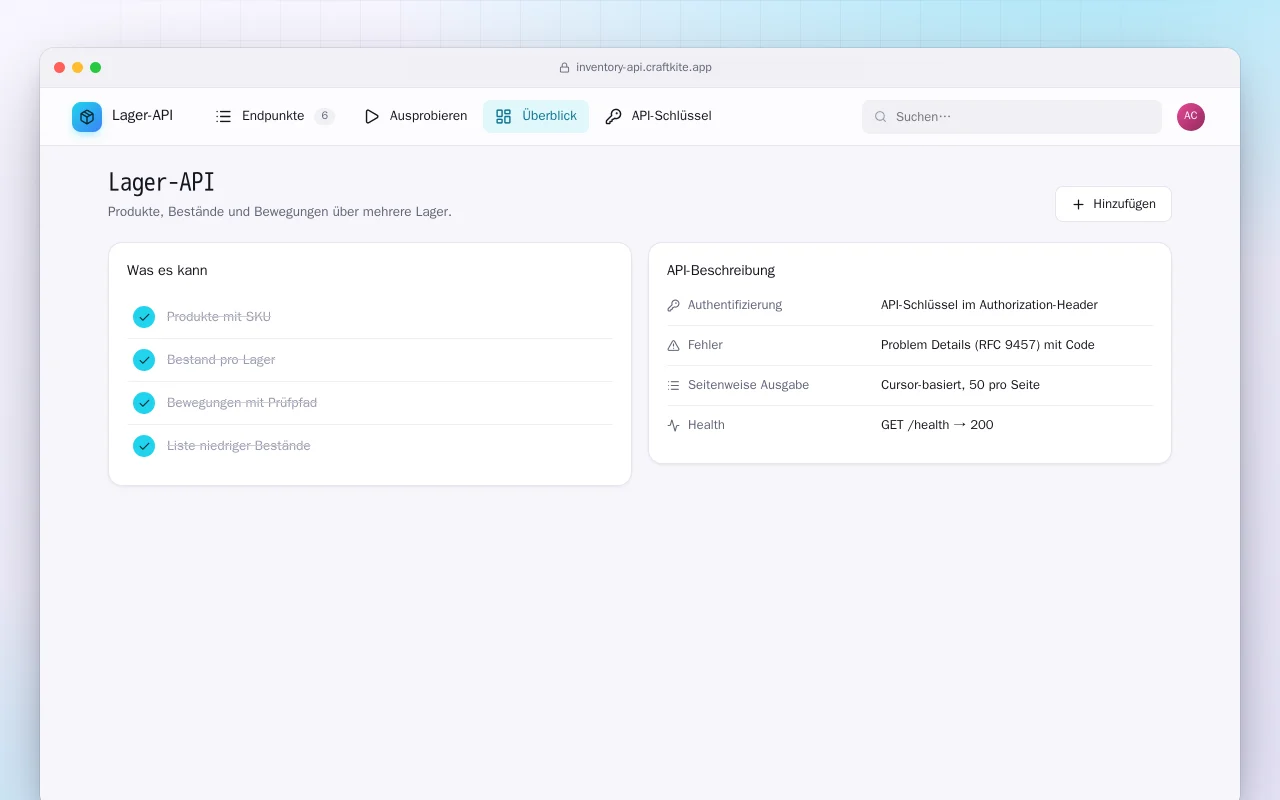Open the AC user avatar
This screenshot has width=1280, height=800.
(x=1191, y=117)
